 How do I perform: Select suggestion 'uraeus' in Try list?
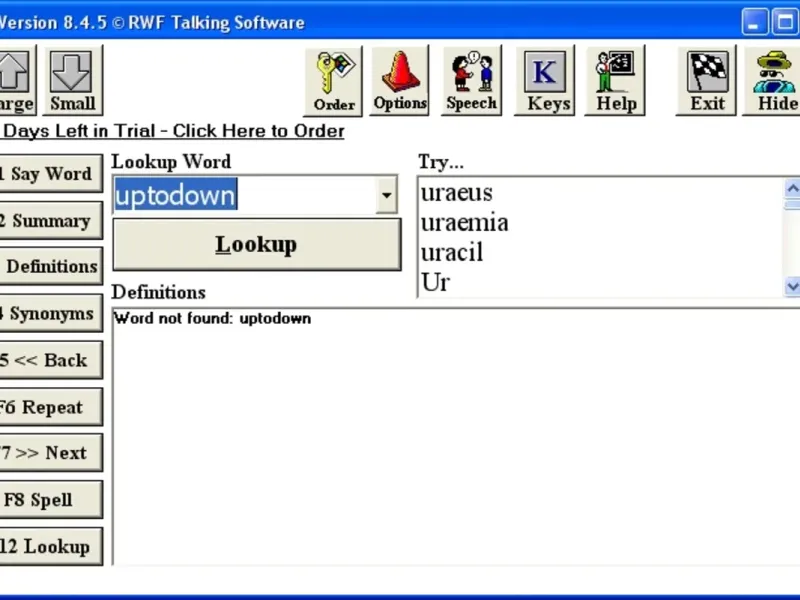click(x=457, y=193)
